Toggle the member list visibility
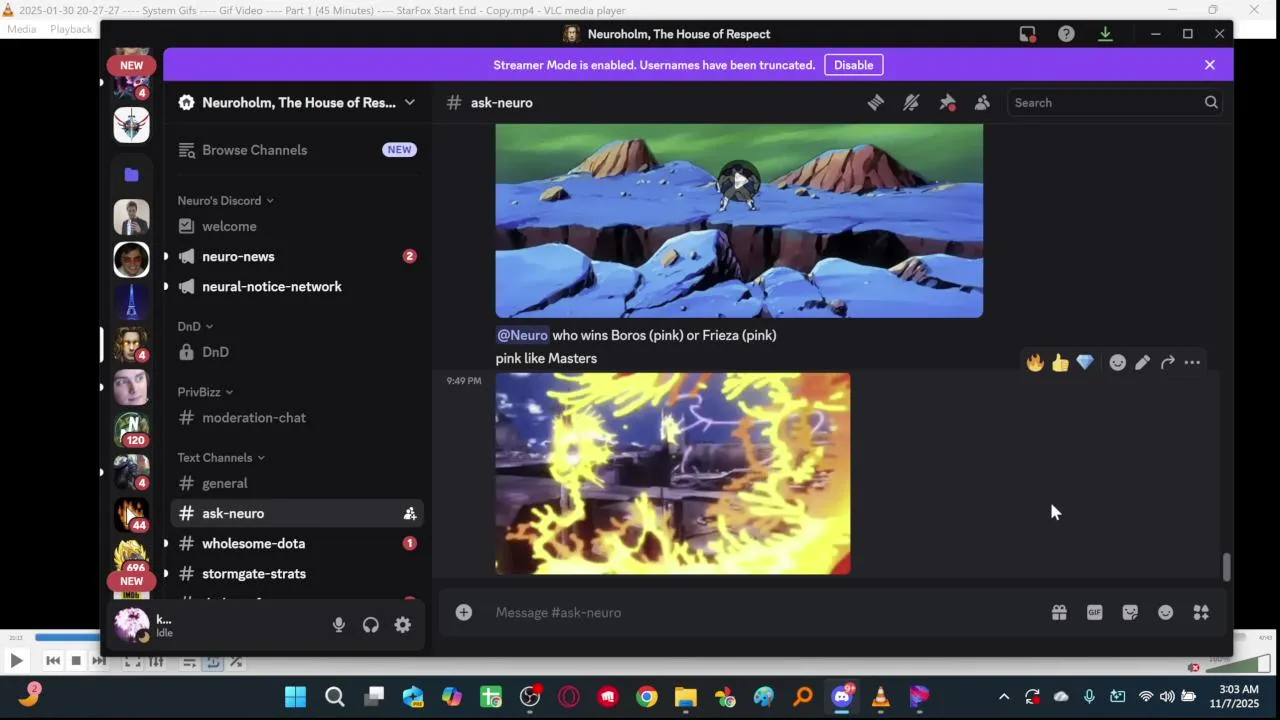This screenshot has height=720, width=1280. point(982,102)
